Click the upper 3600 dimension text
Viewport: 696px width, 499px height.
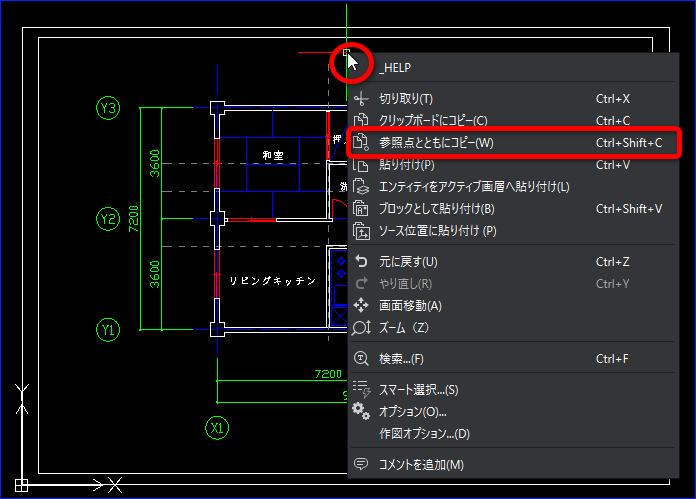(x=154, y=163)
